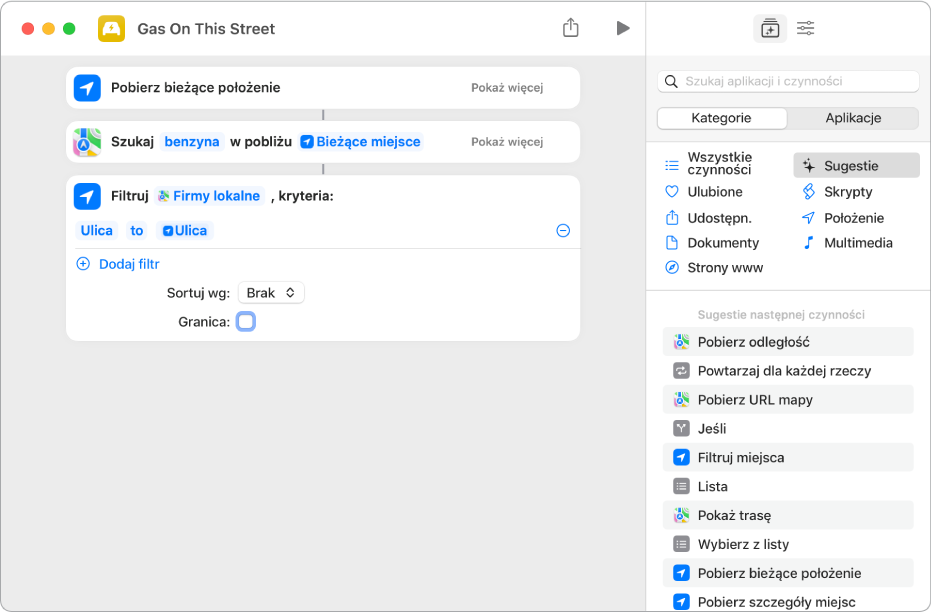Run the shortcut with the play button
The image size is (931, 612).
coord(623,28)
